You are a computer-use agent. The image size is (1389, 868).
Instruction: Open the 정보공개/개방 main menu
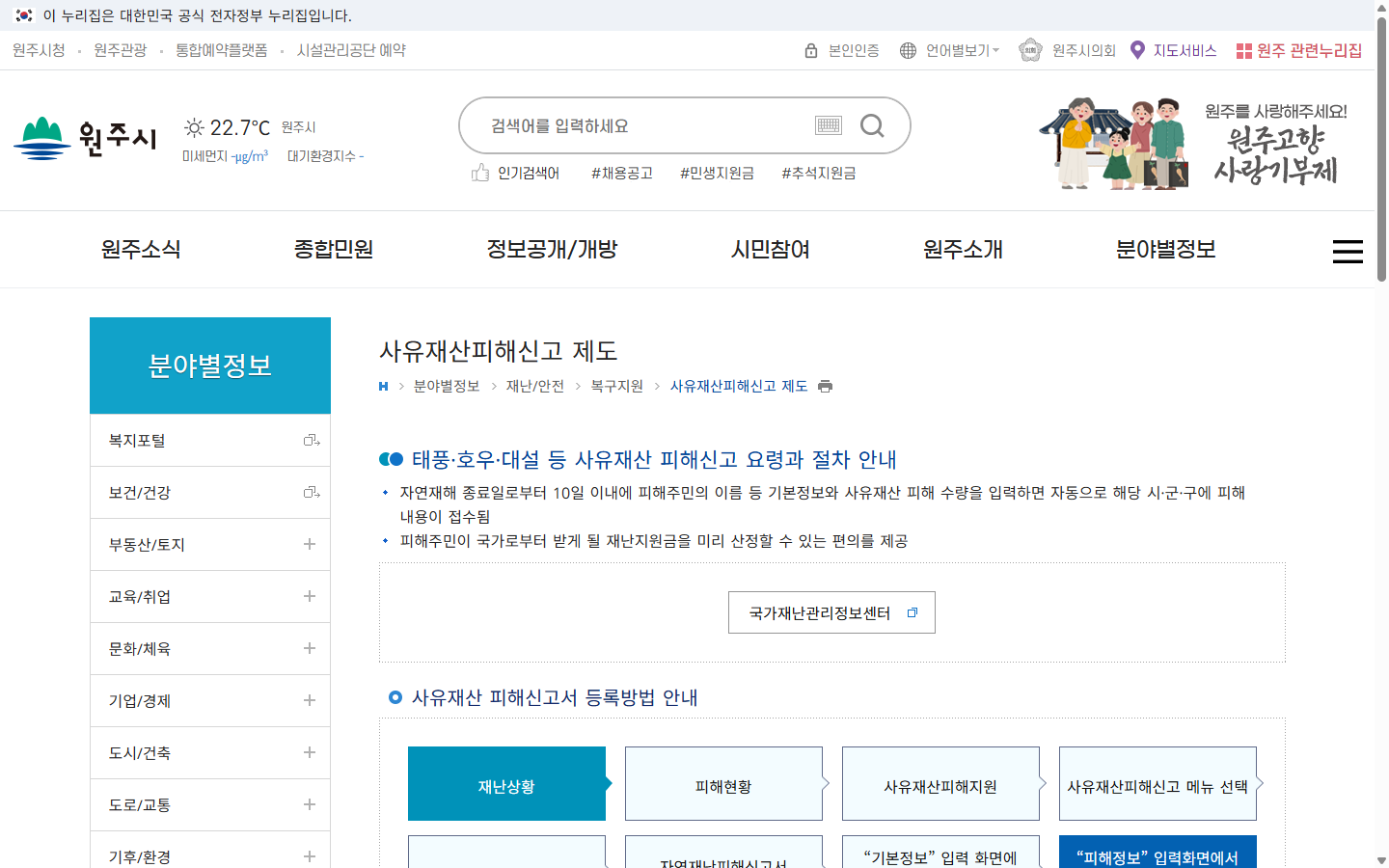point(552,250)
